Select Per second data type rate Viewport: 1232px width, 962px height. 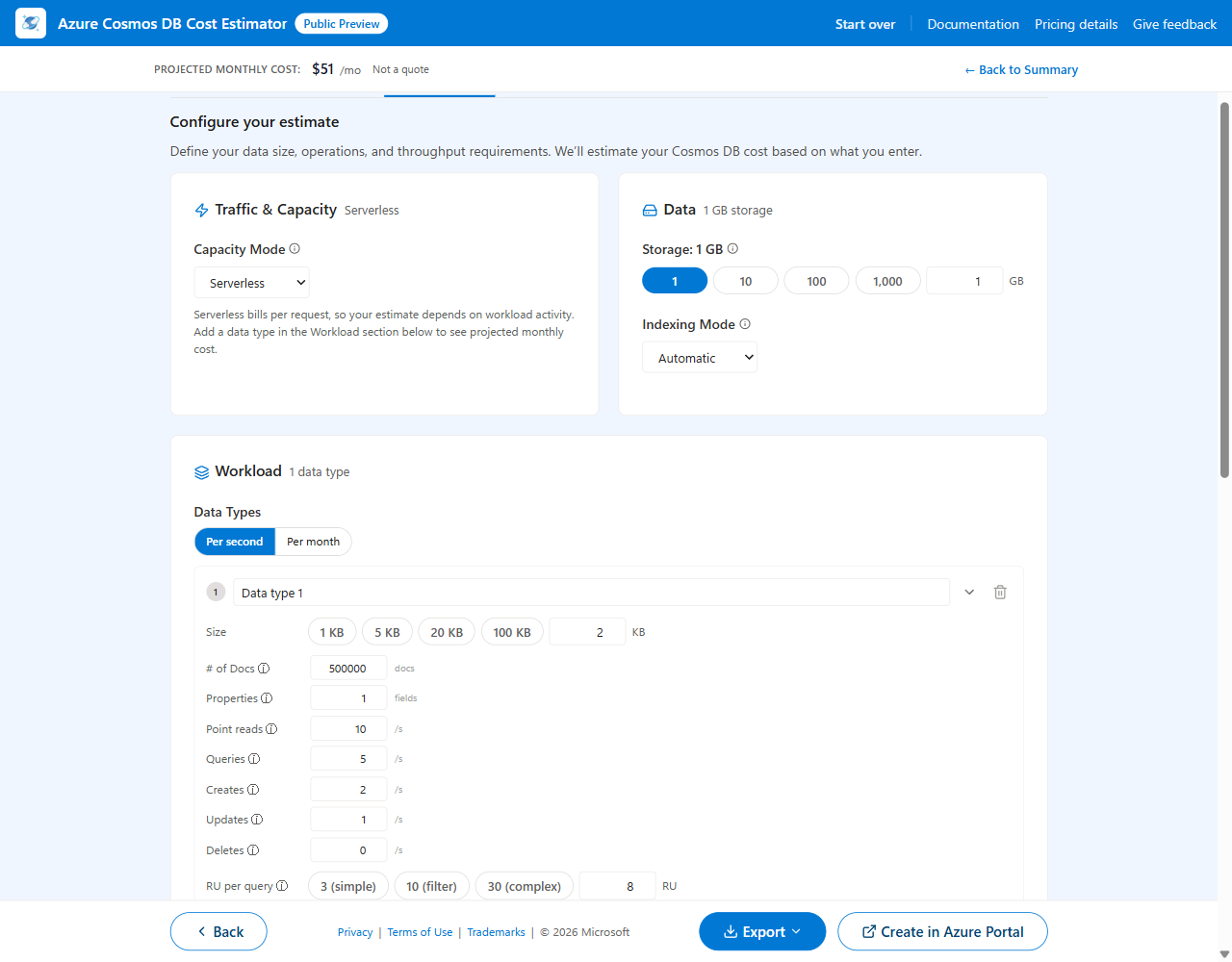(x=235, y=542)
